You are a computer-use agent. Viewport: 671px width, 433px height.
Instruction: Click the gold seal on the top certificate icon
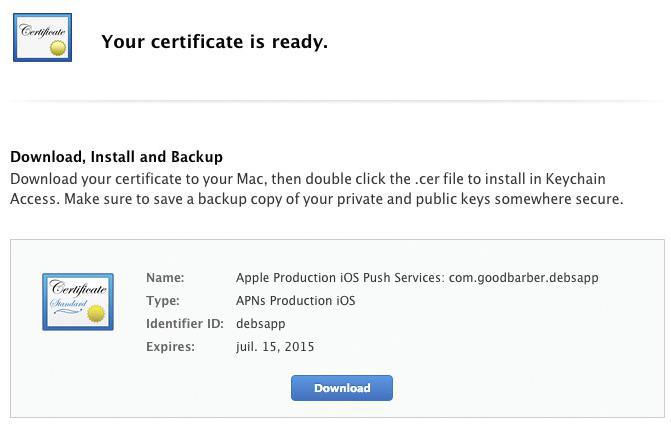click(x=57, y=47)
